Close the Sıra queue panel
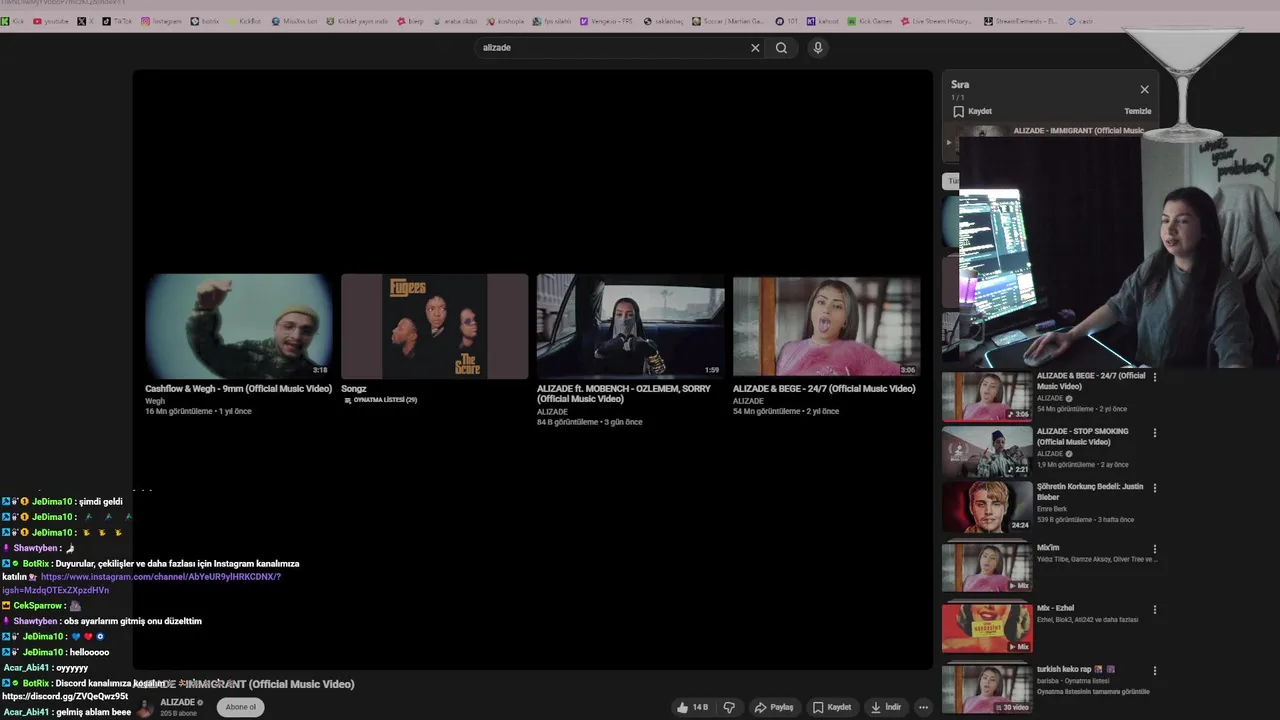This screenshot has height=720, width=1280. 1144,89
